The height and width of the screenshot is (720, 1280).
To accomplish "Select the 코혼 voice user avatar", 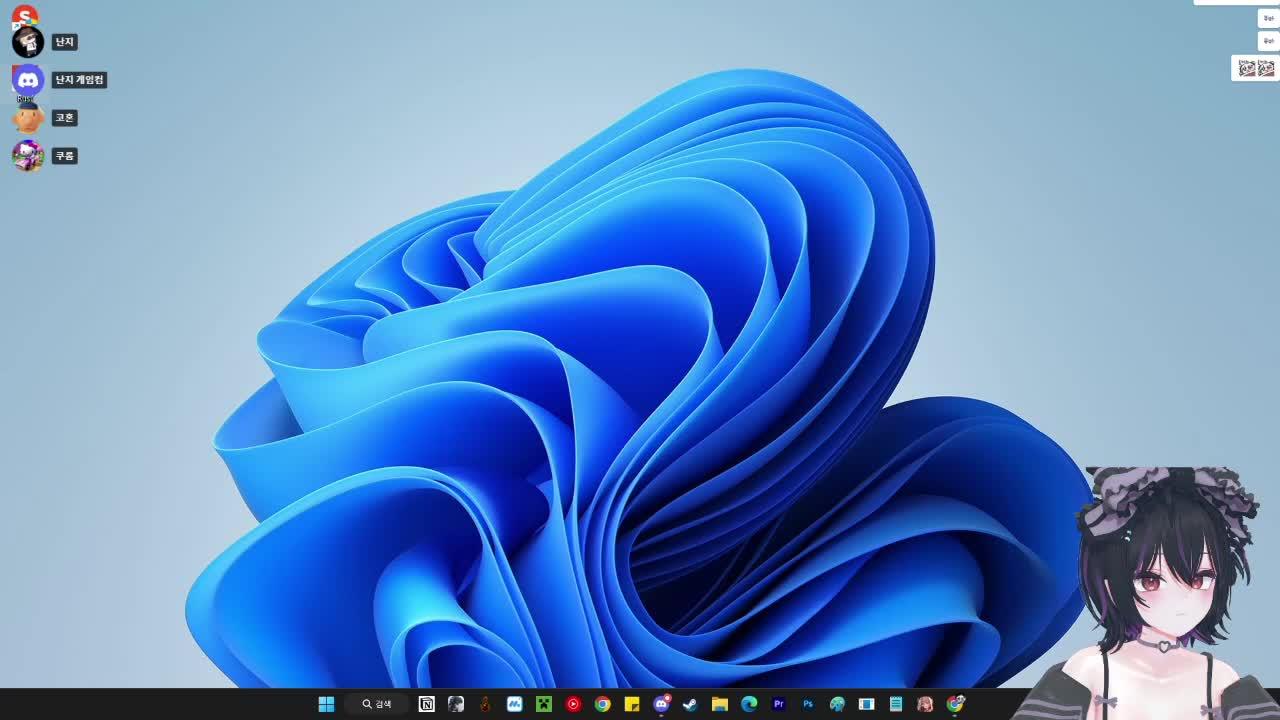I will click(x=28, y=118).
